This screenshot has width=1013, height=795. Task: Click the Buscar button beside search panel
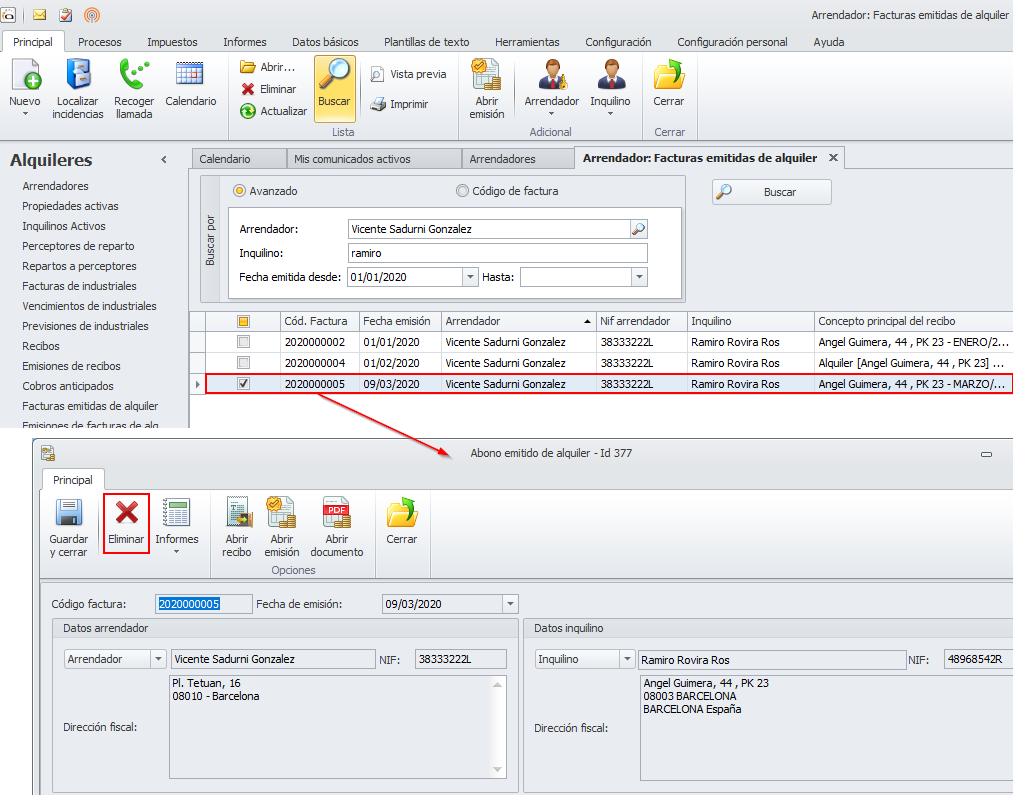[x=772, y=192]
